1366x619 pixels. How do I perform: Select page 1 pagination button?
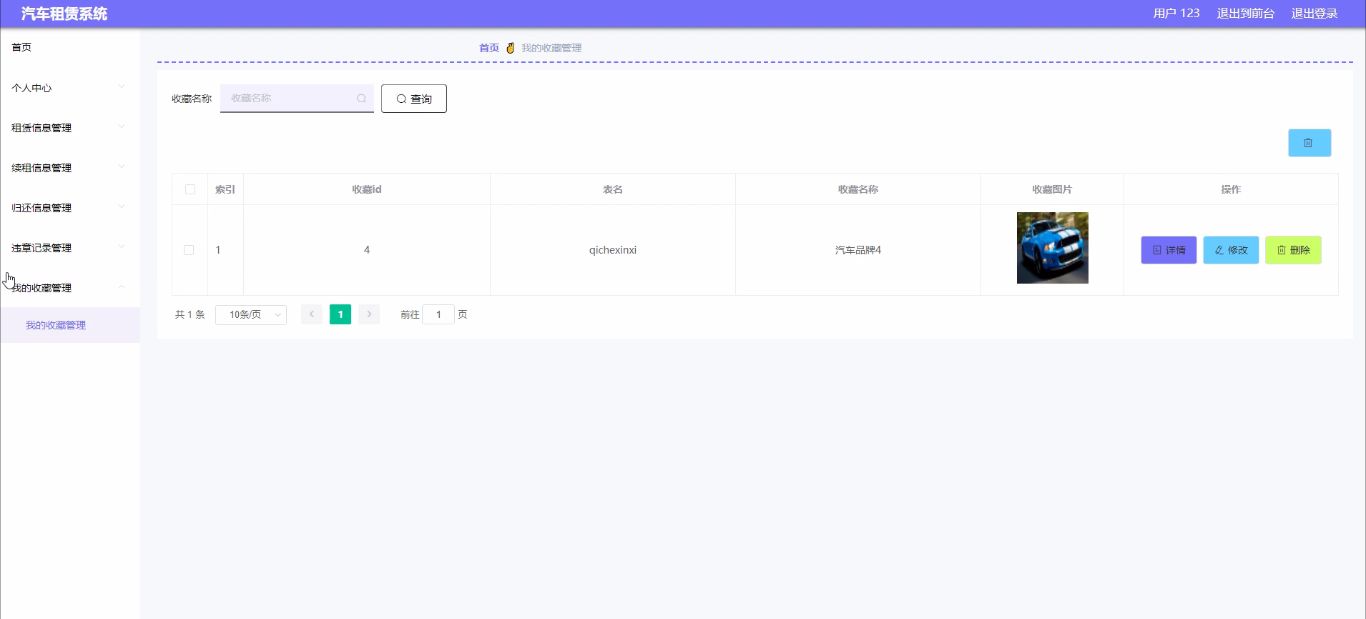pyautogui.click(x=340, y=314)
